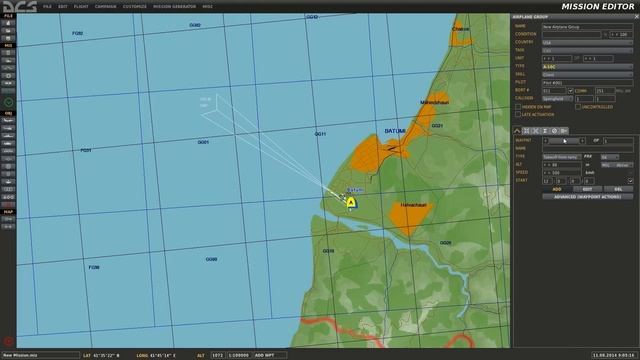
Task: Click the BORT number field
Action: pos(554,91)
